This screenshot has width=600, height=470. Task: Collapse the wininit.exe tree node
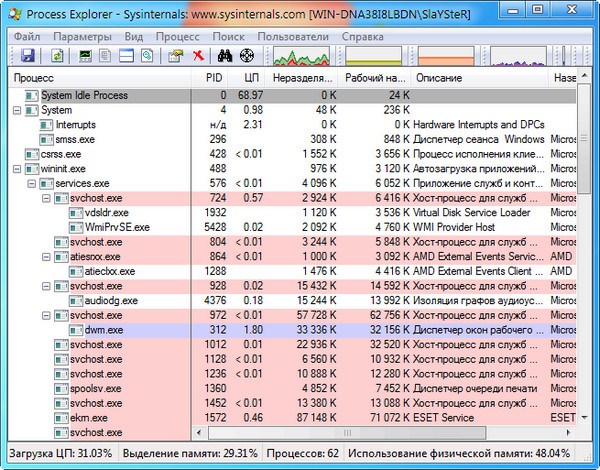click(x=17, y=170)
